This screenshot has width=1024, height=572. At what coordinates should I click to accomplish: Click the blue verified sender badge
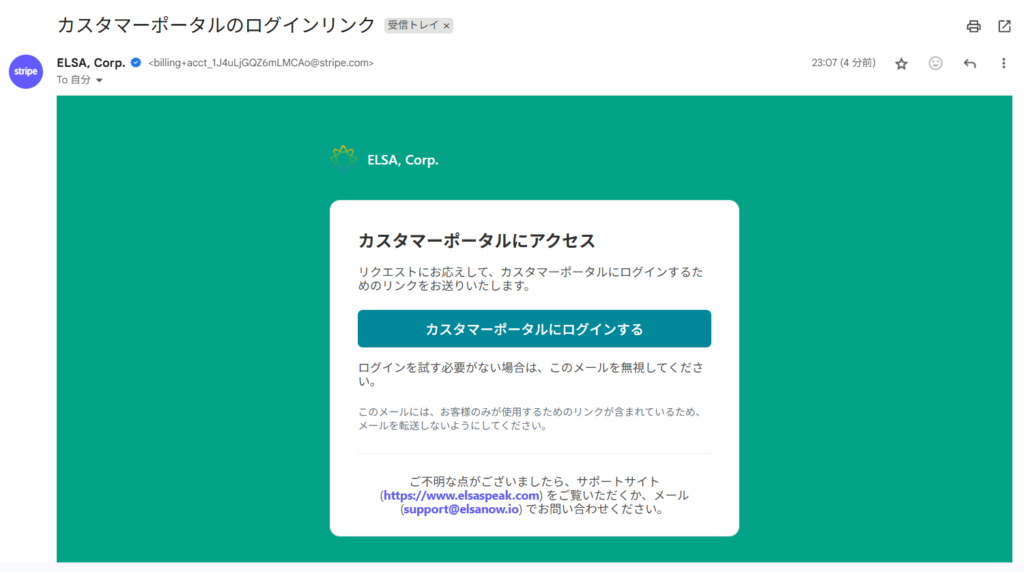(136, 62)
